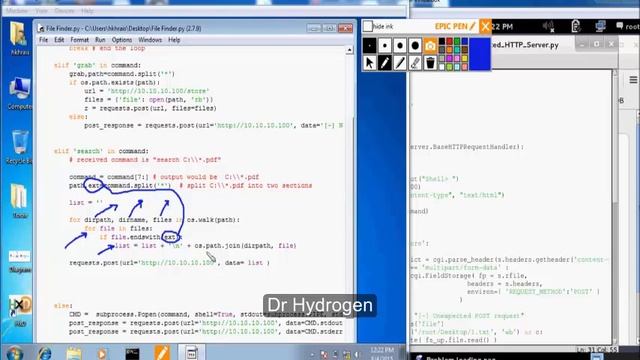Click the "for file in files:" code line

tap(118, 229)
